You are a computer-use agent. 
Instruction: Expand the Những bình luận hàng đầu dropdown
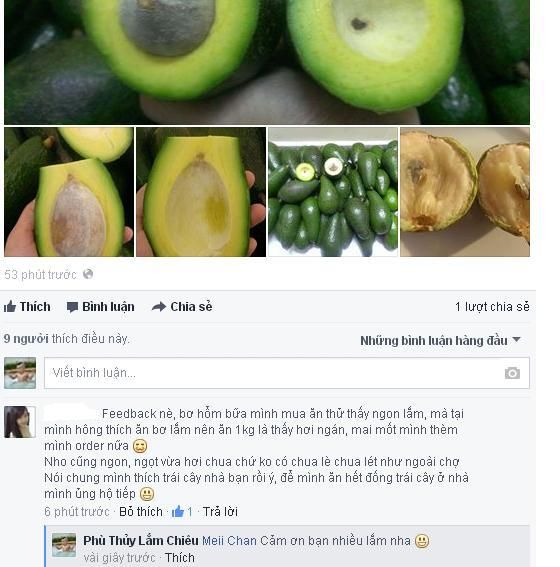[440, 340]
